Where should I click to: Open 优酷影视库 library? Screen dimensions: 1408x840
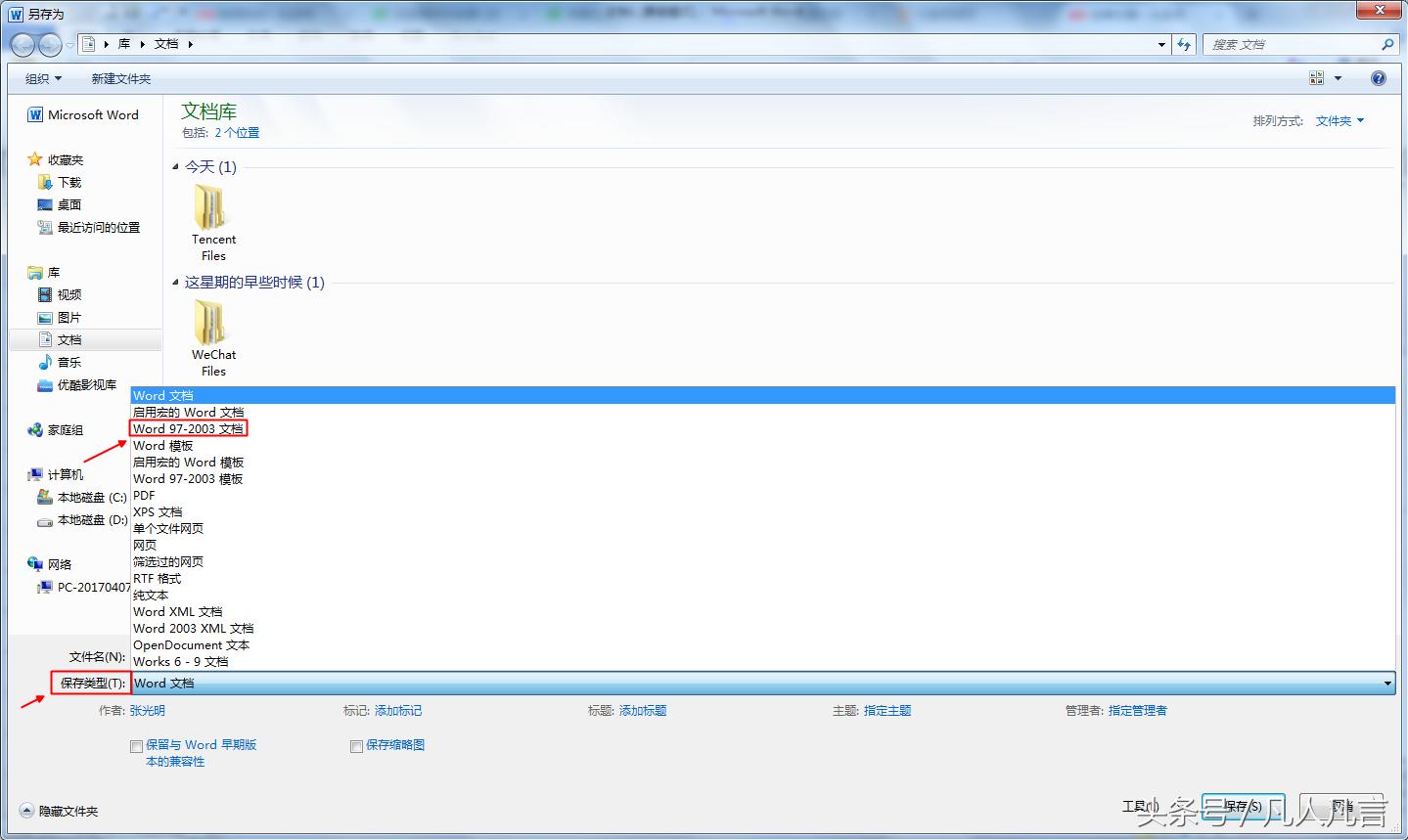[x=76, y=384]
